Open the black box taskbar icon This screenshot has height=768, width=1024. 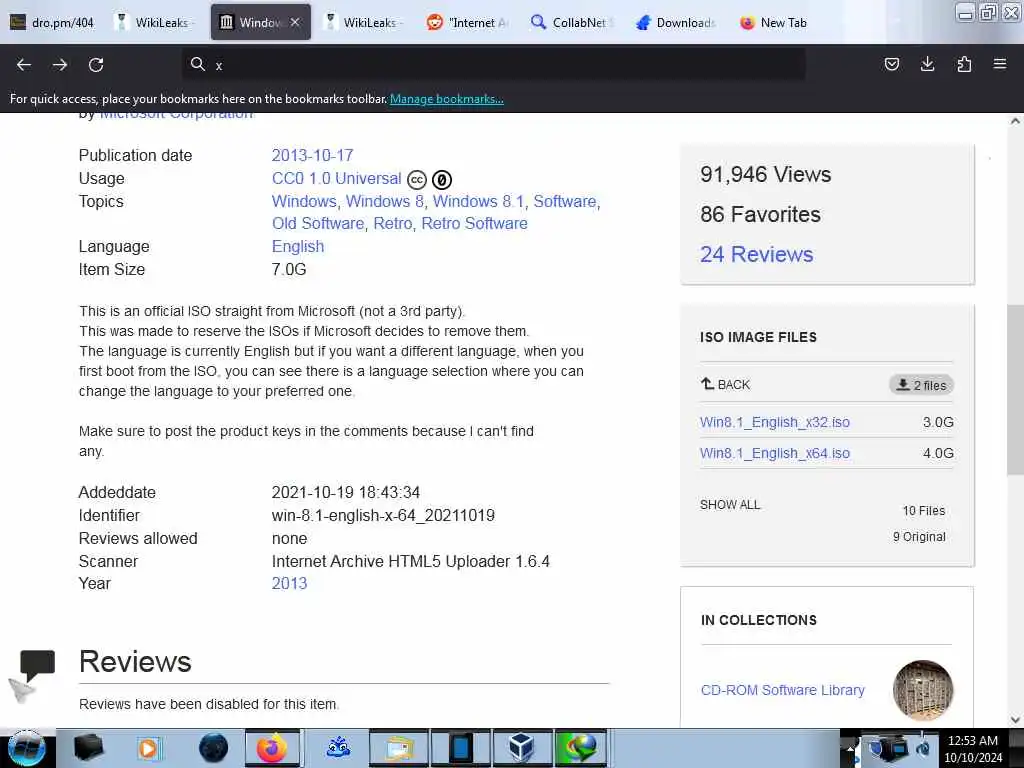(88, 748)
